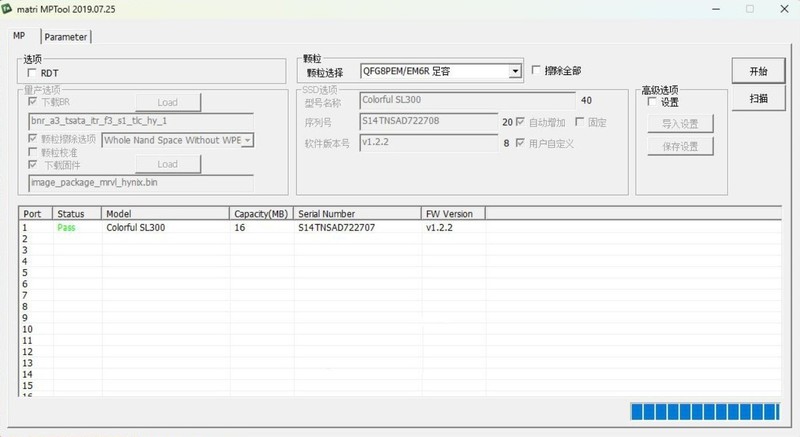Image resolution: width=800 pixels, height=437 pixels.
Task: Click the v1.2.2 firmware cell in row 1
Action: pyautogui.click(x=439, y=227)
